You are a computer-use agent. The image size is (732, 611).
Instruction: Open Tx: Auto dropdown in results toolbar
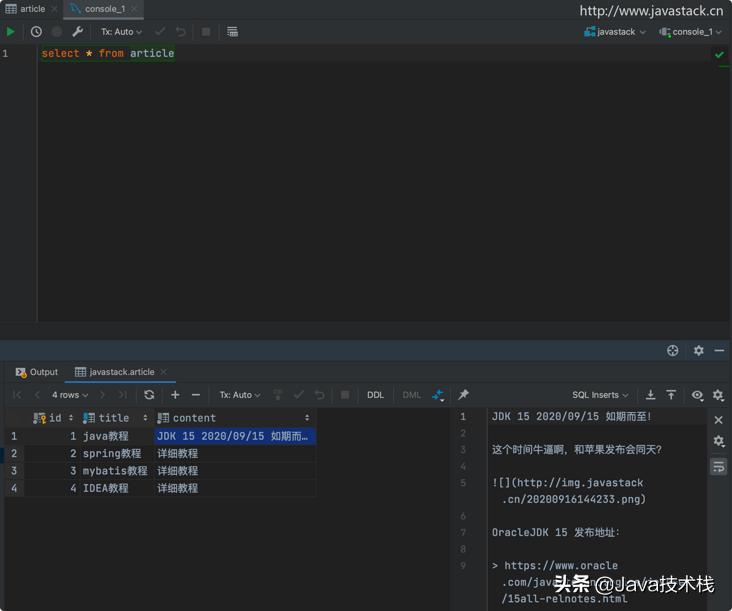click(240, 395)
